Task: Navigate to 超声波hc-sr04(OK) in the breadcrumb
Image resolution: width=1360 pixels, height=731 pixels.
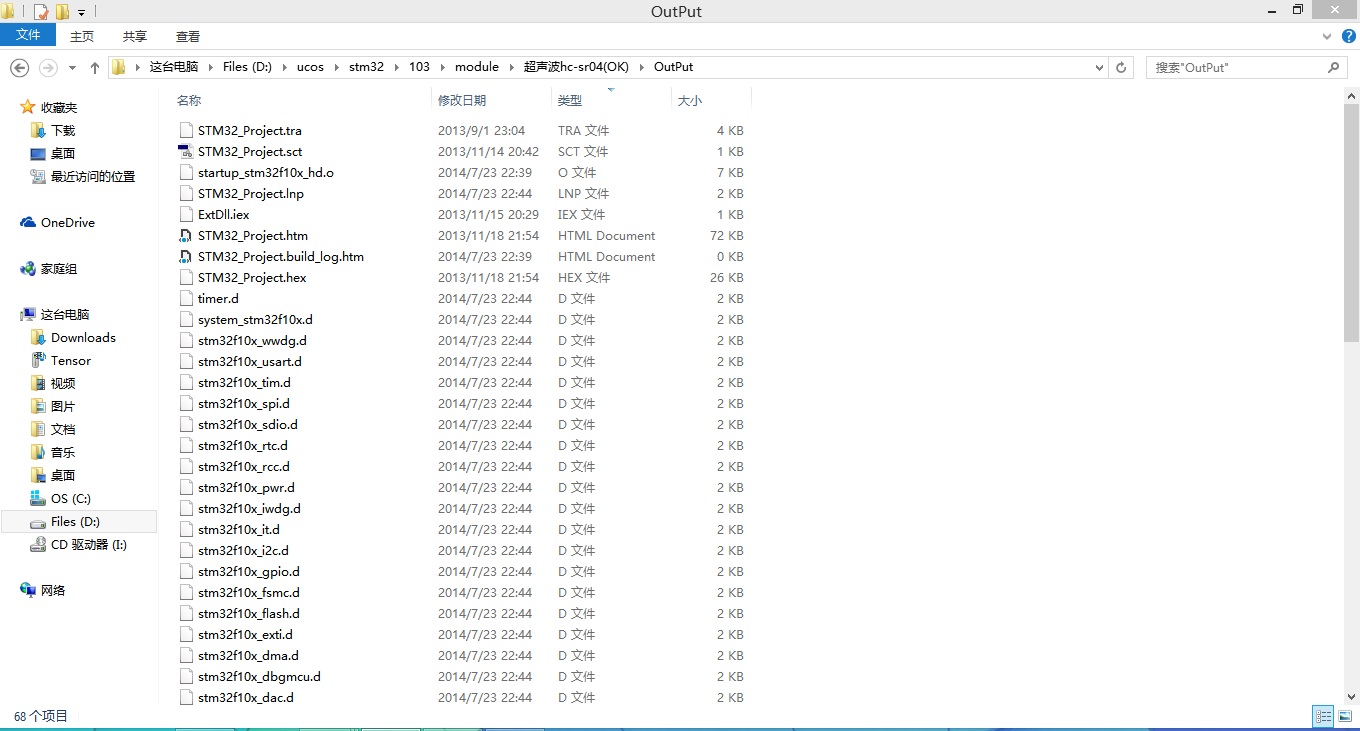Action: click(x=577, y=67)
